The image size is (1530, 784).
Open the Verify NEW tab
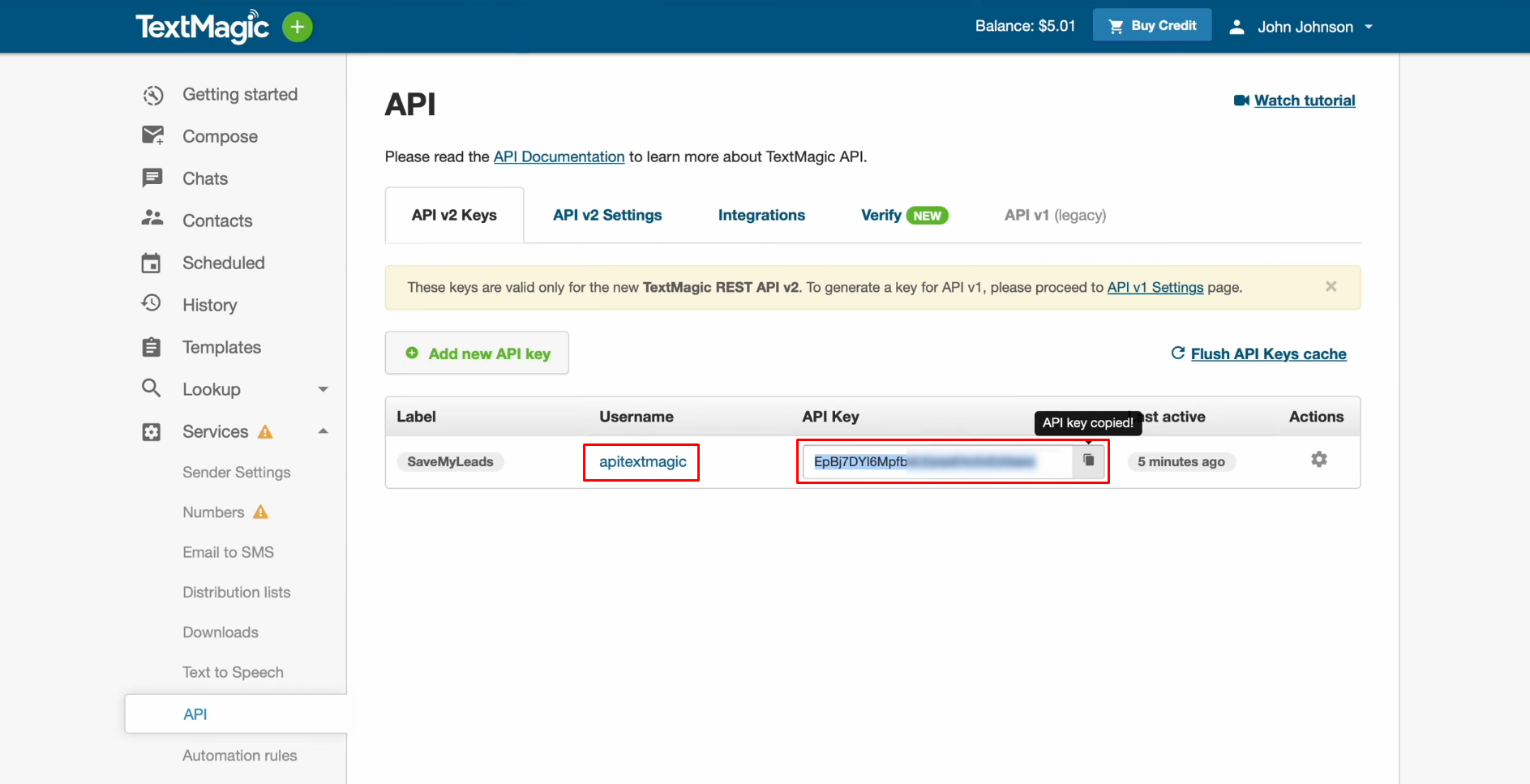click(904, 215)
